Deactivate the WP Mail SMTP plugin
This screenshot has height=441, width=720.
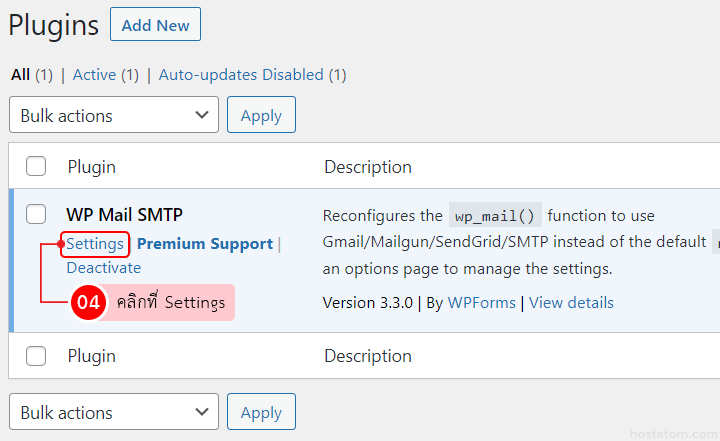[103, 268]
